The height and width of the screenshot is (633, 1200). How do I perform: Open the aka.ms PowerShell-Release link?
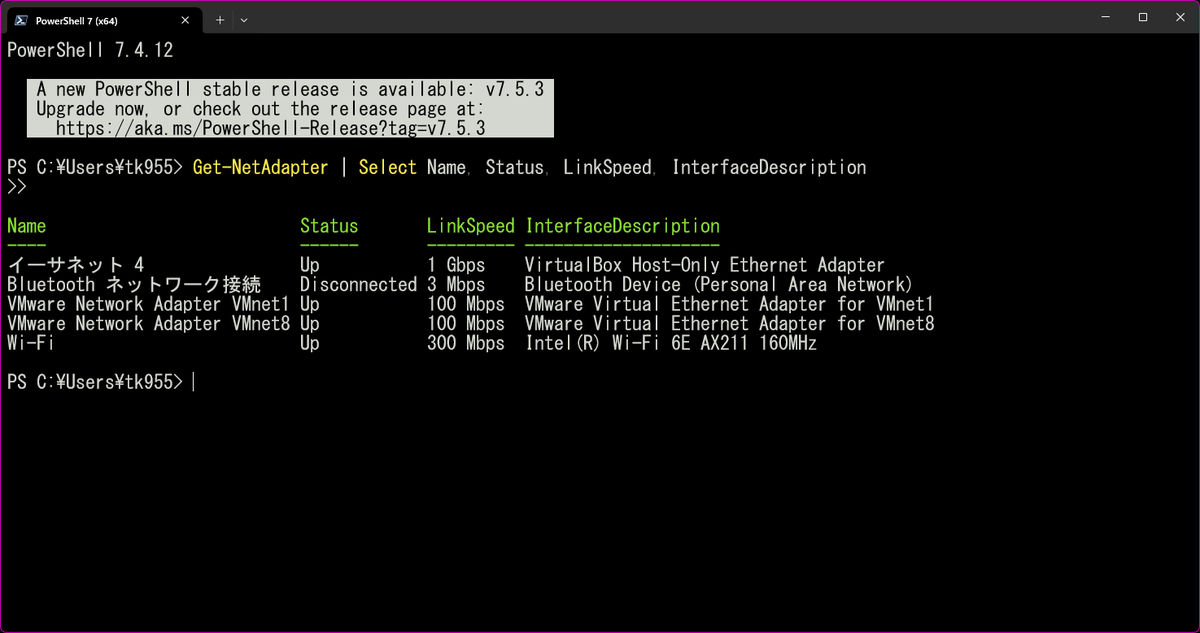[270, 128]
